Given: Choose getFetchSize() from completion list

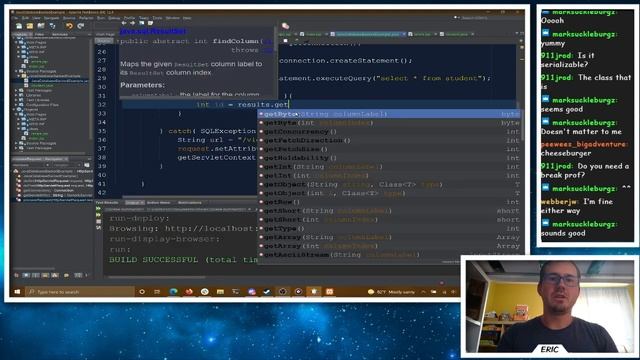Looking at the screenshot, I should coord(389,149).
